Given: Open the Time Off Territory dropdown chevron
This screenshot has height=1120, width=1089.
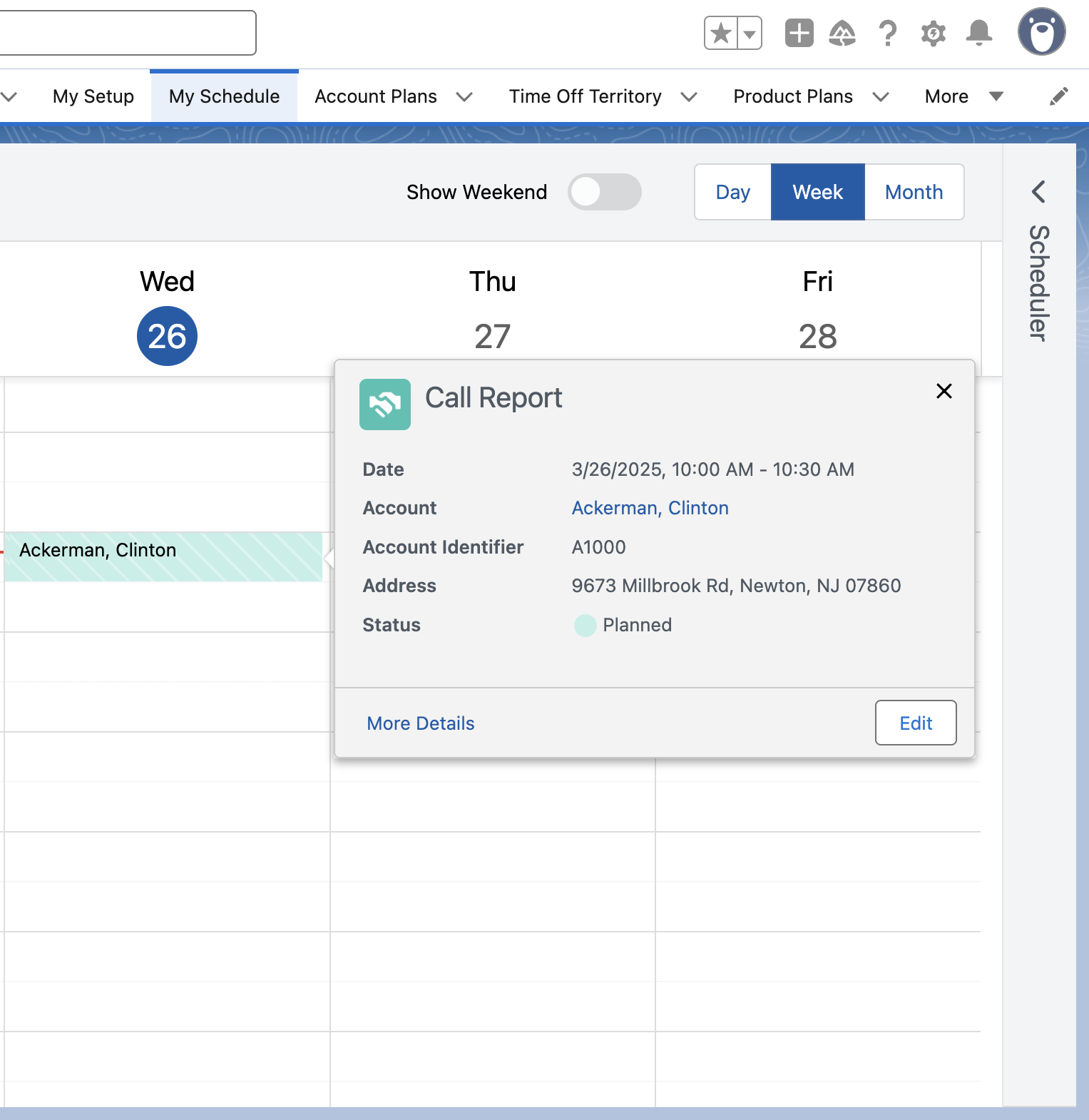Looking at the screenshot, I should click(688, 97).
